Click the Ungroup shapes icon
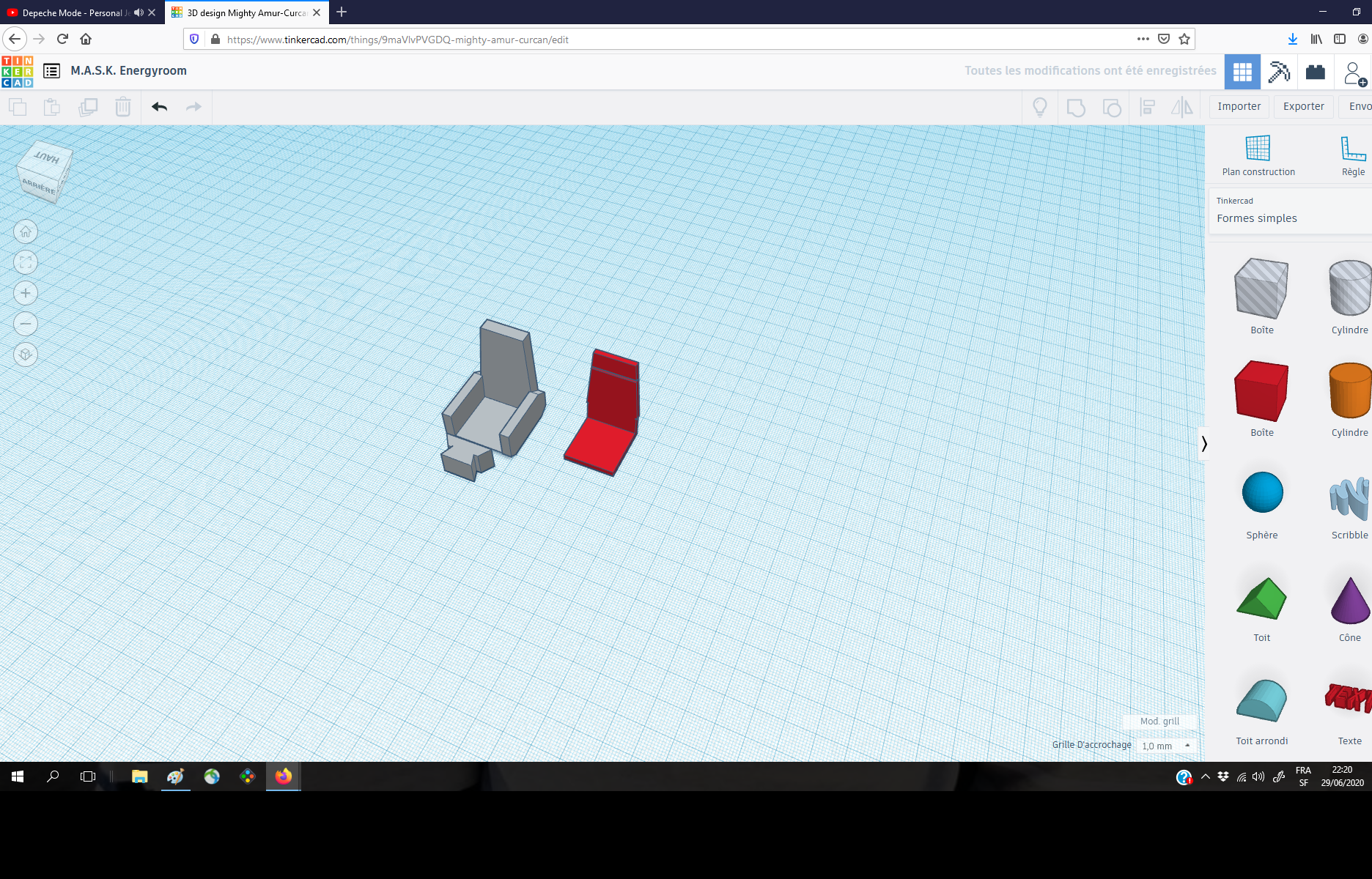The image size is (1372, 879). coord(1112,108)
